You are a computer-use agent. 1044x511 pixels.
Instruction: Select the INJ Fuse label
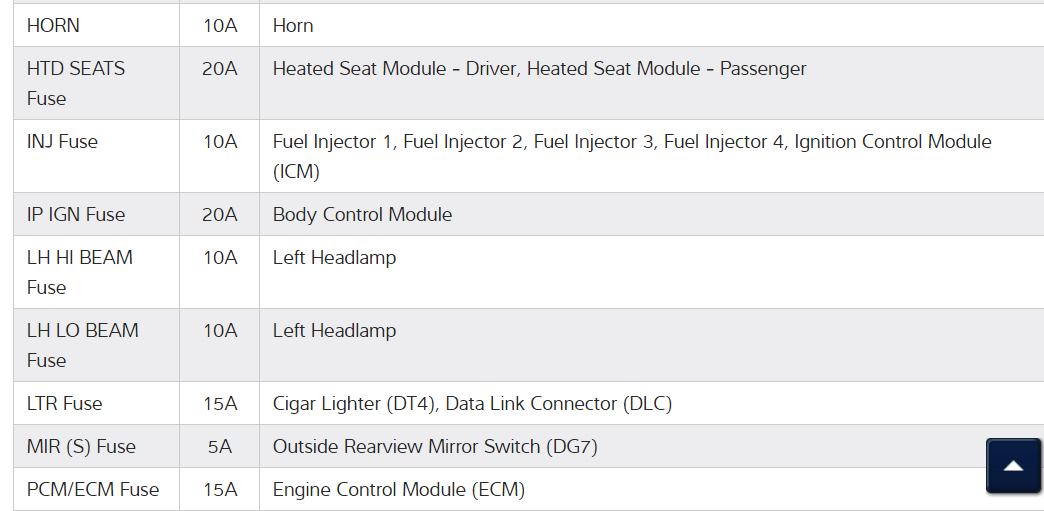[x=62, y=142]
